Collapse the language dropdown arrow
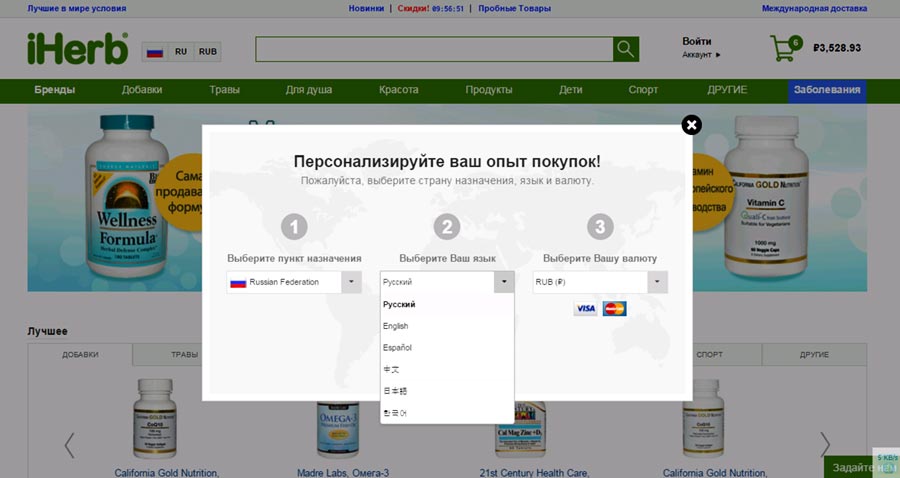This screenshot has width=900, height=478. 504,282
